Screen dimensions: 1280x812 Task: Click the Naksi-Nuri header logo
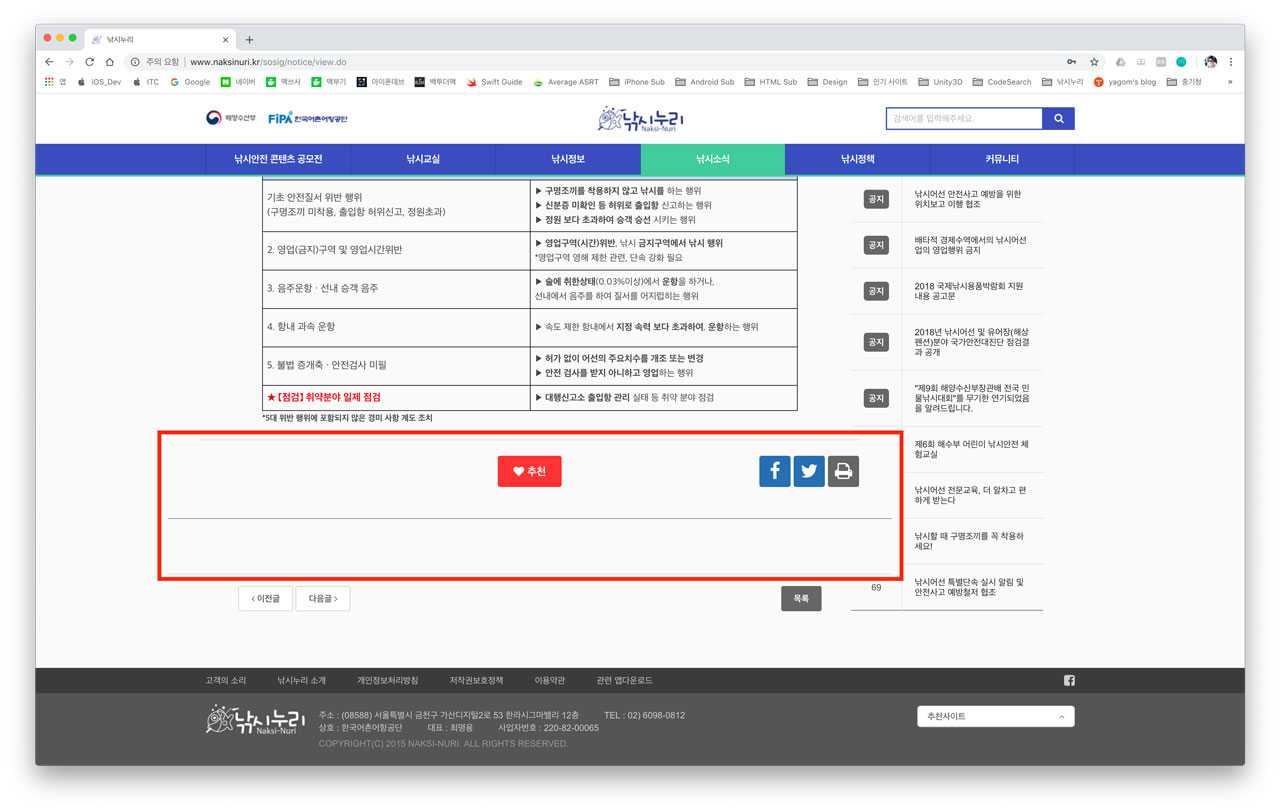coord(640,120)
